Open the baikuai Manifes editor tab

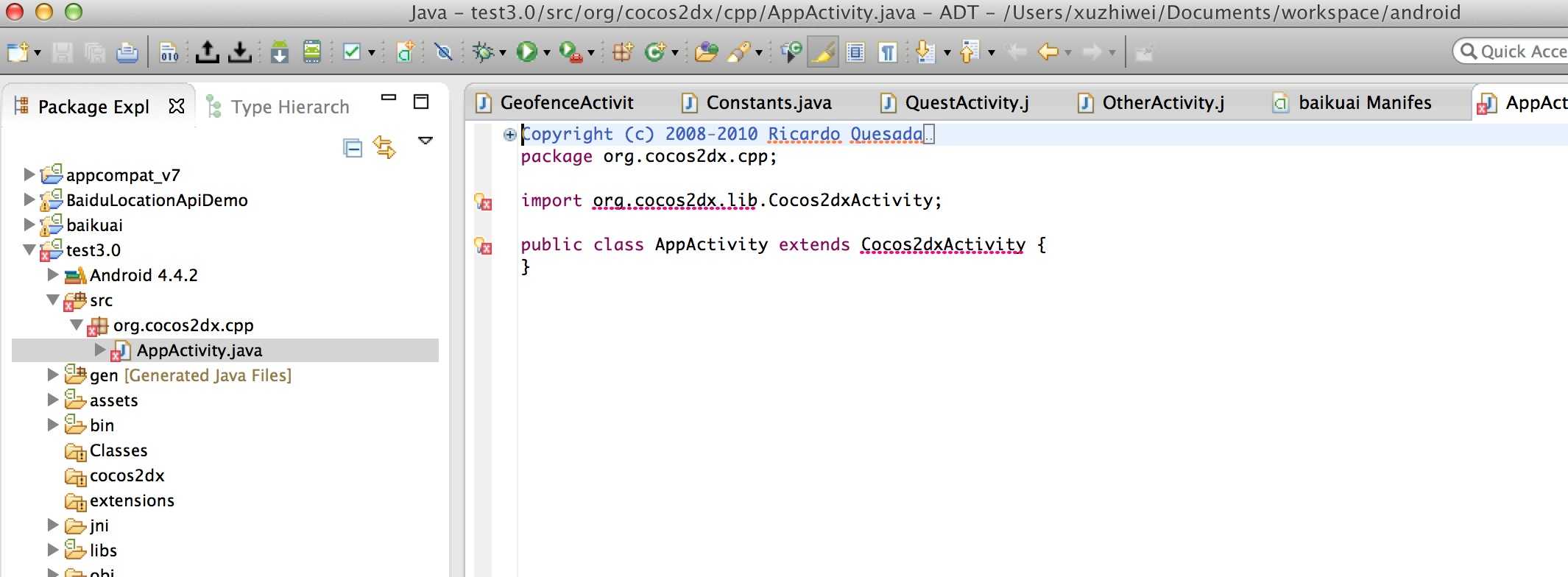click(1353, 102)
